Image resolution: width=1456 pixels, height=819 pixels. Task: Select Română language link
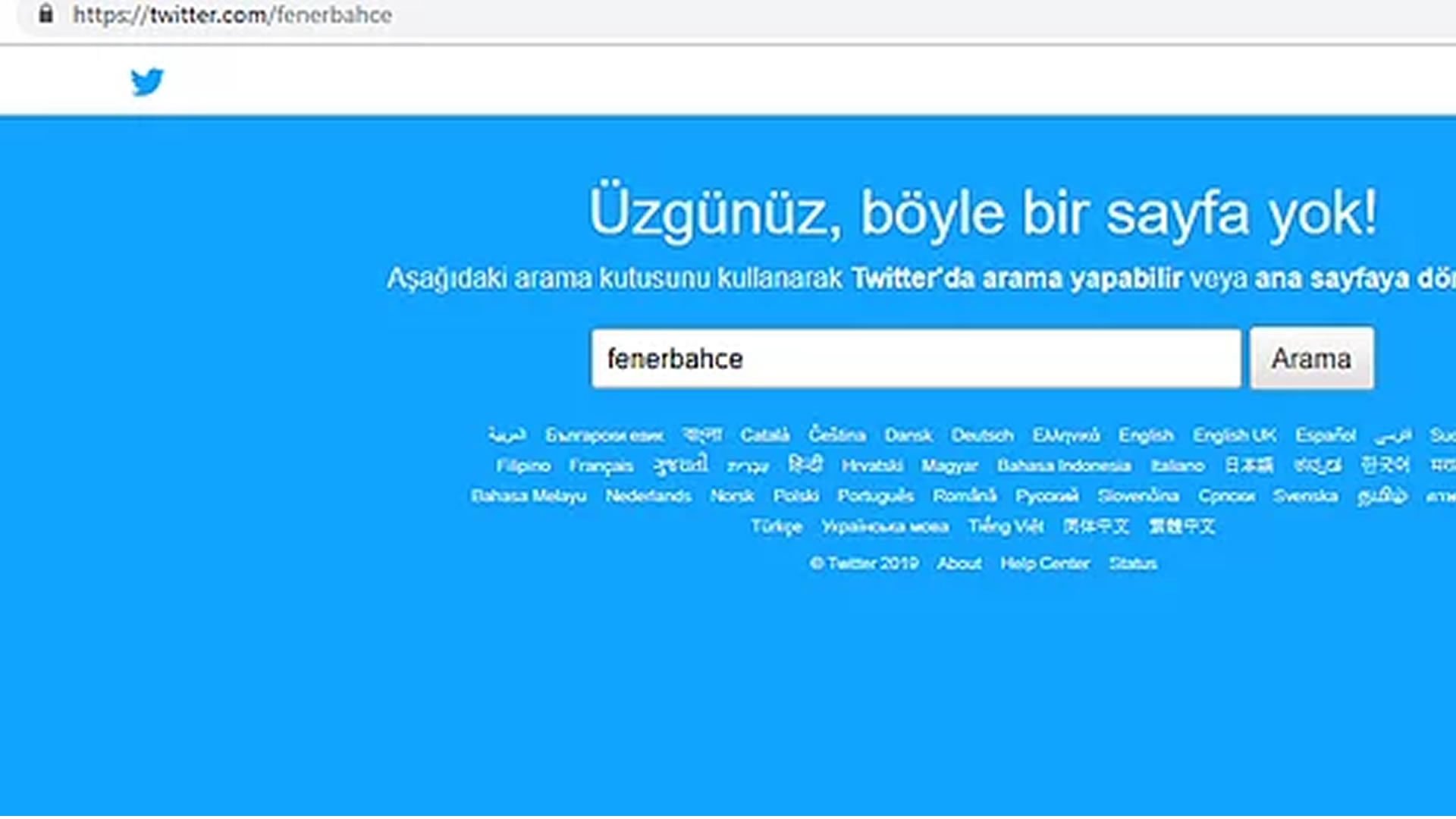pyautogui.click(x=965, y=496)
